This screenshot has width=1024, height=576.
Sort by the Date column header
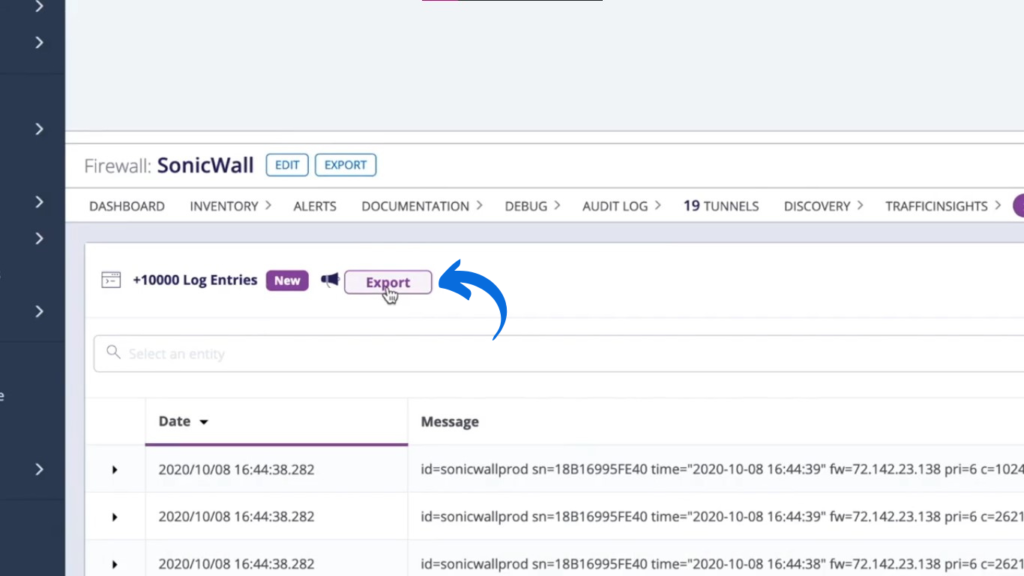pyautogui.click(x=276, y=421)
